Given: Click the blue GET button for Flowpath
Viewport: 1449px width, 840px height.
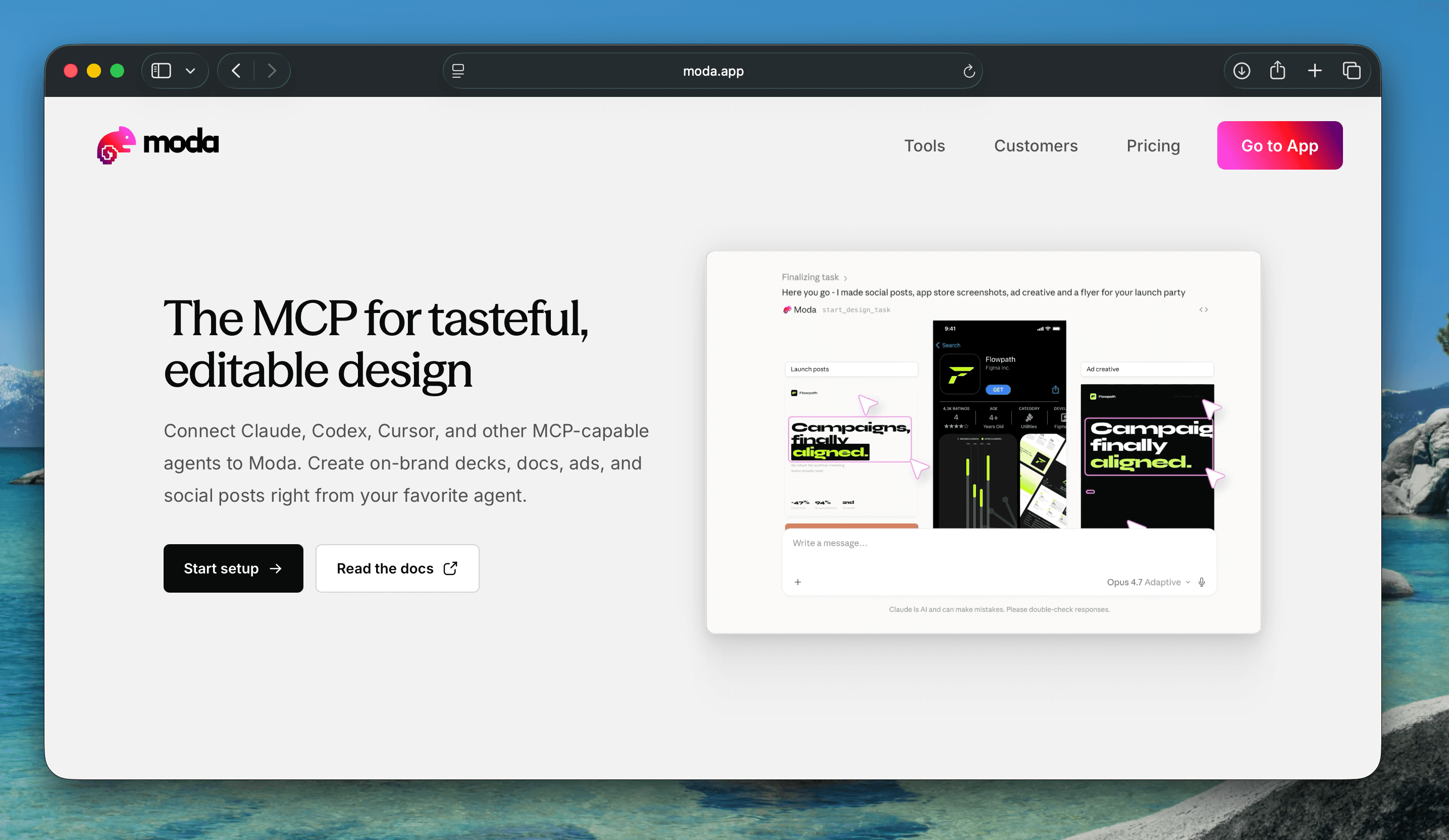Looking at the screenshot, I should [x=998, y=390].
